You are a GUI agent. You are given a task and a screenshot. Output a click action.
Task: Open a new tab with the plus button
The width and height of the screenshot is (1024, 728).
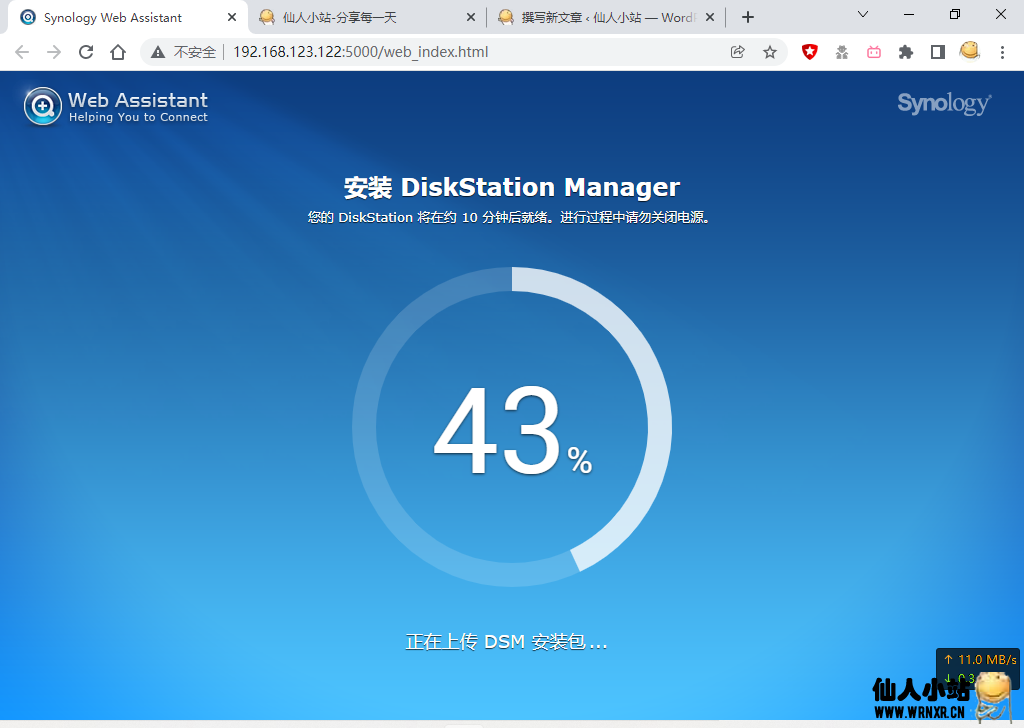click(748, 16)
